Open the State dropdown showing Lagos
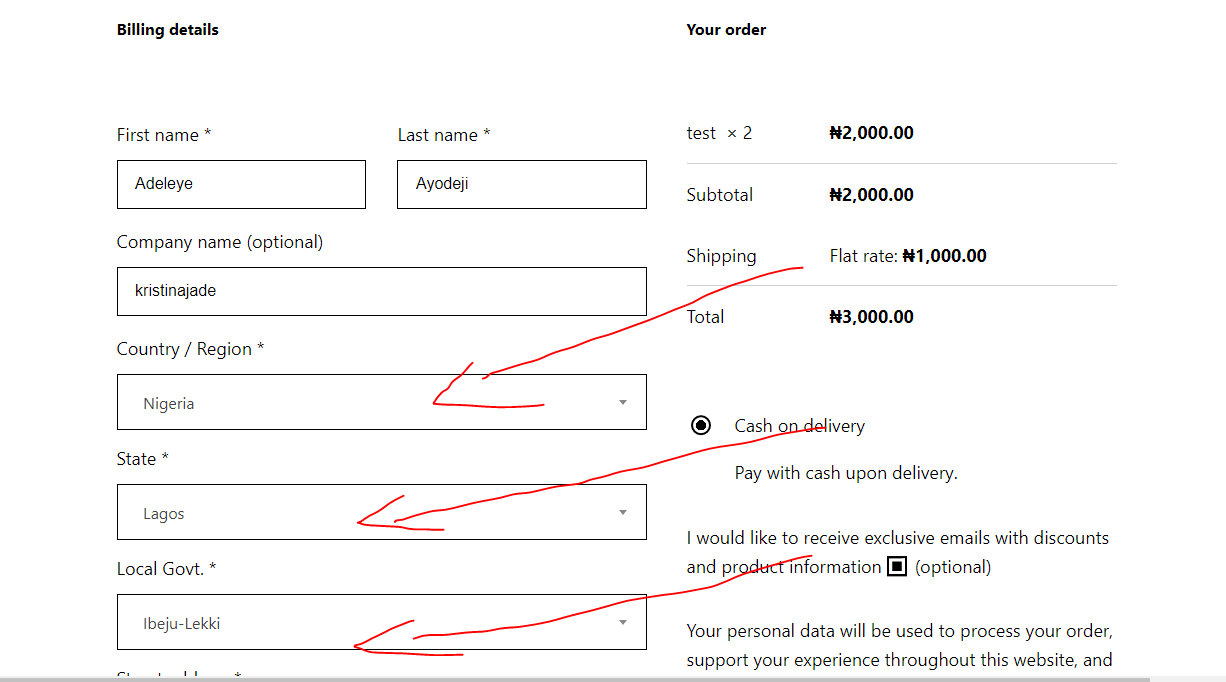This screenshot has width=1226, height=682. (x=382, y=512)
